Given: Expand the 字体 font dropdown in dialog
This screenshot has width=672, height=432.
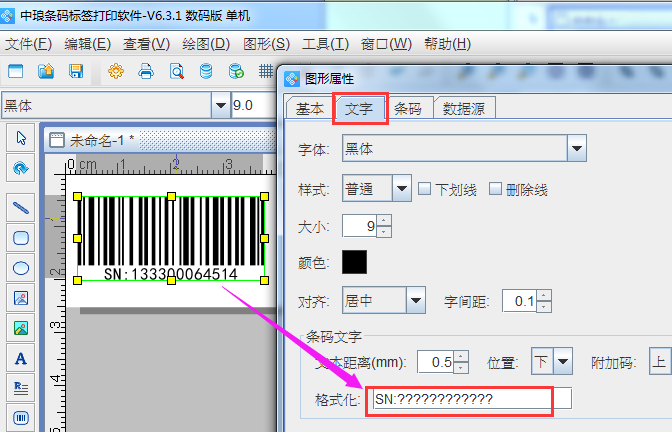Looking at the screenshot, I should click(x=576, y=150).
